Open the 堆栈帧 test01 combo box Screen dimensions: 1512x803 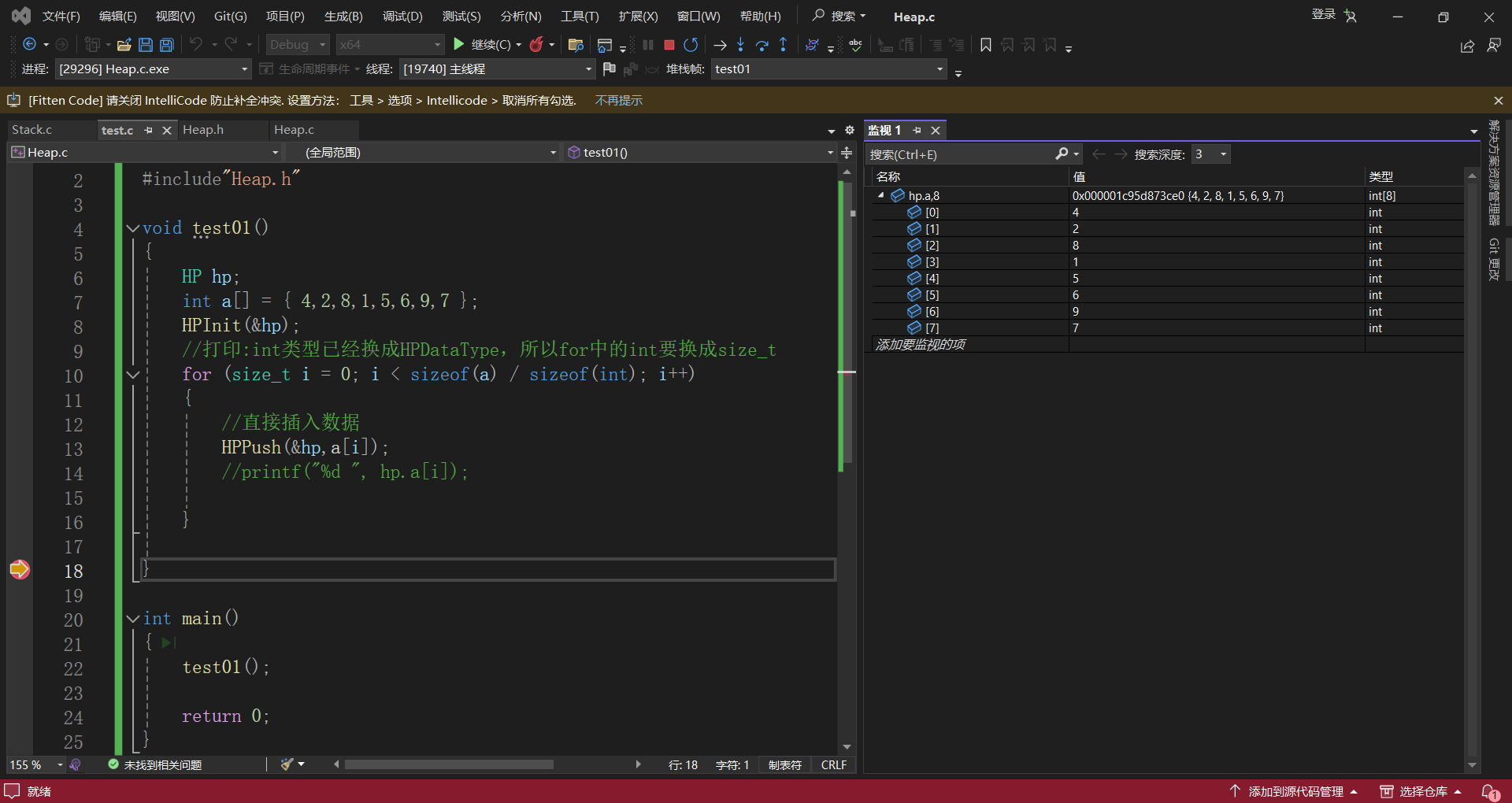click(x=939, y=69)
